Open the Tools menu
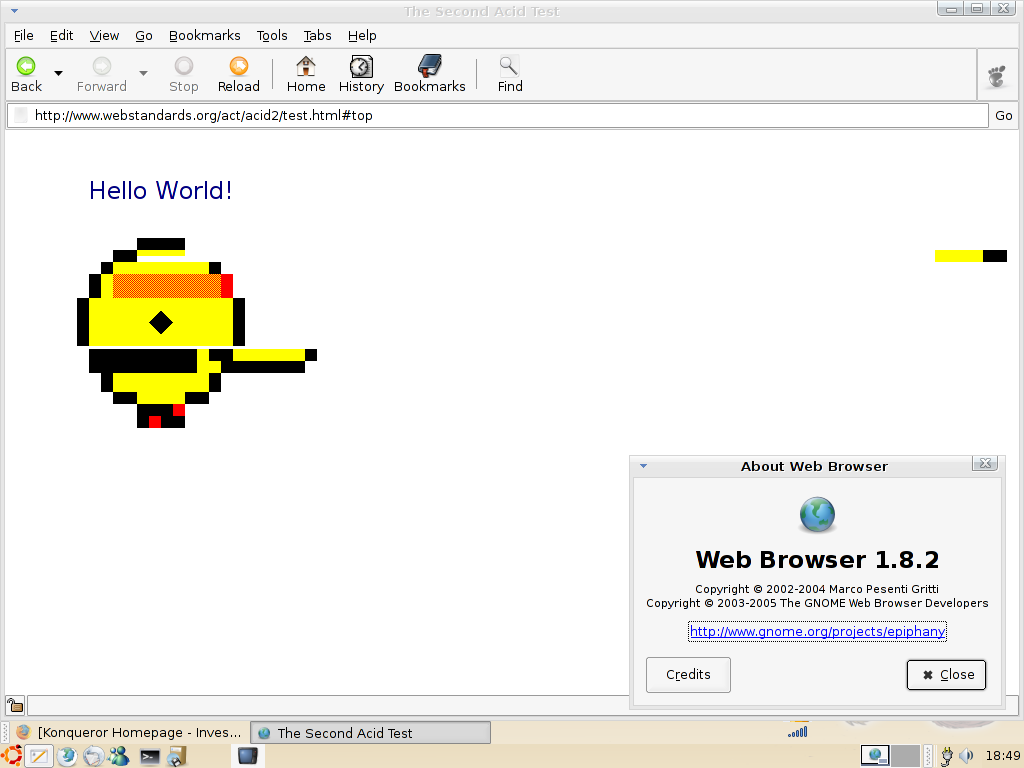This screenshot has height=768, width=1024. 272,36
